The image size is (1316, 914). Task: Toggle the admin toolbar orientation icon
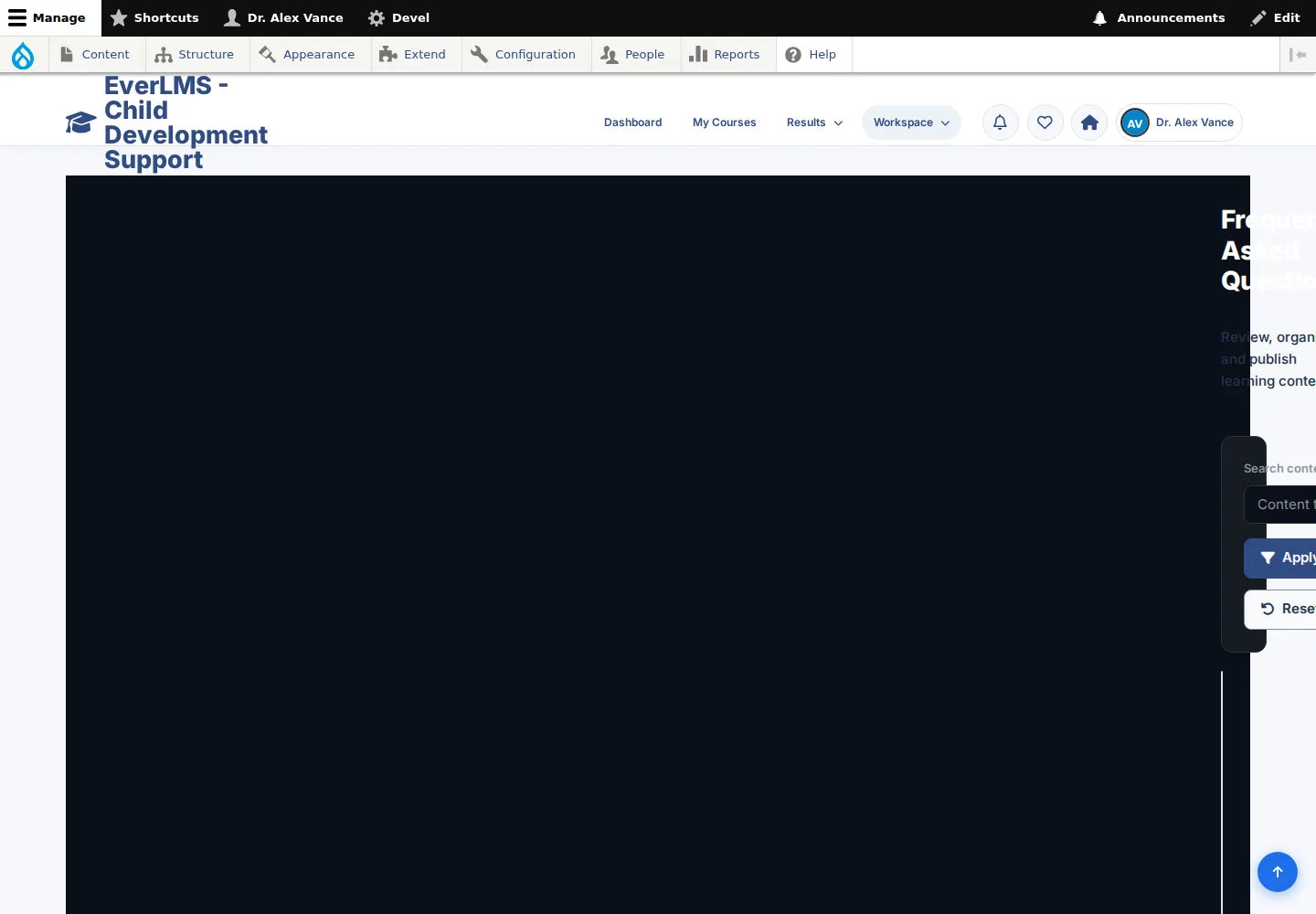[1298, 55]
